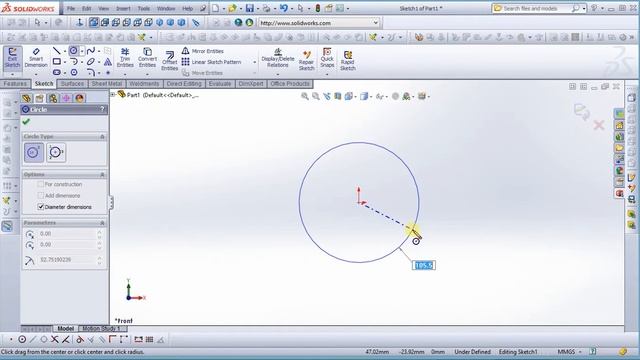Open the DisplayManager tab

click(x=80, y=98)
